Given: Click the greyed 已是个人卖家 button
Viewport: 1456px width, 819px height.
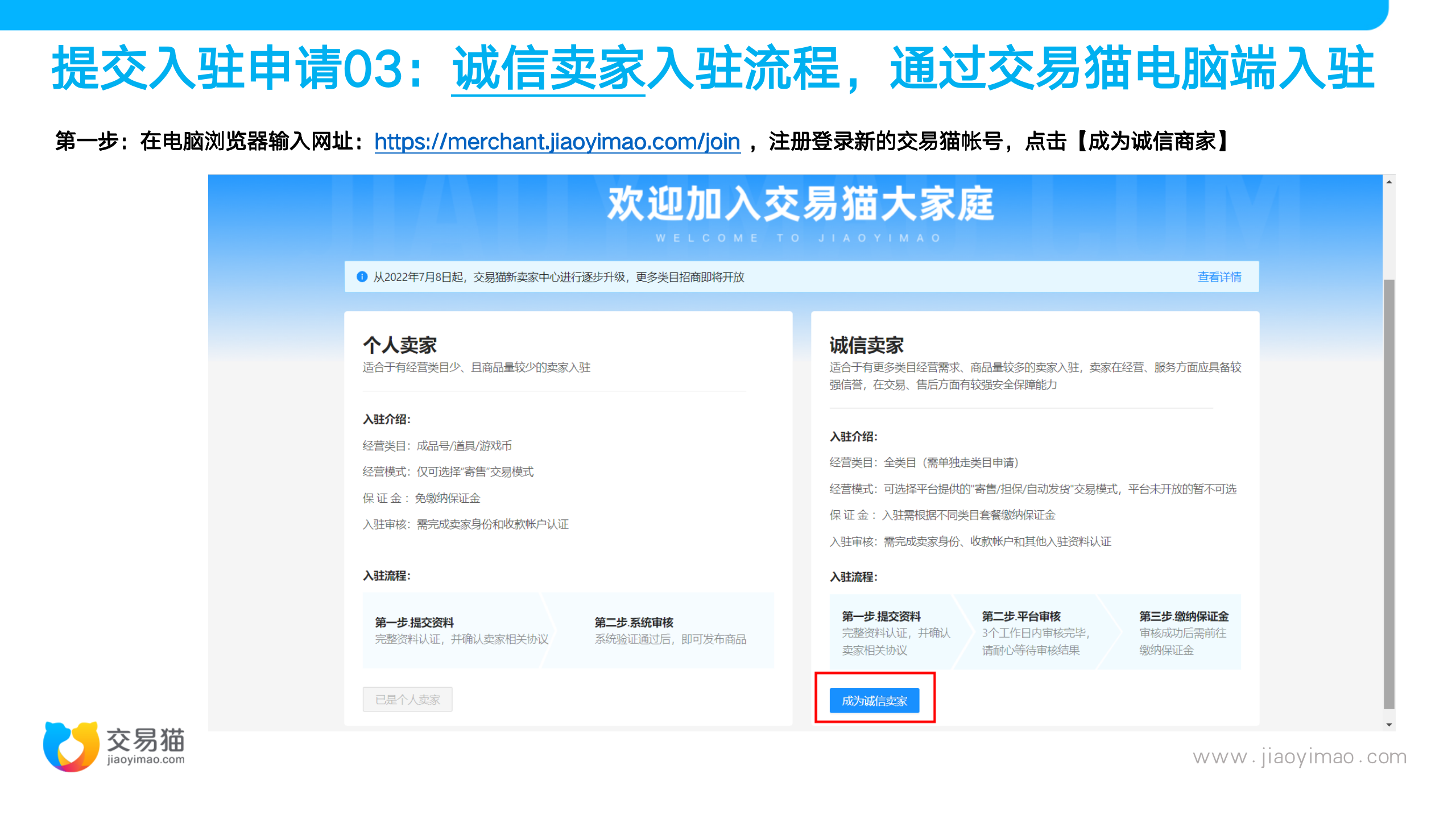Looking at the screenshot, I should (x=408, y=699).
